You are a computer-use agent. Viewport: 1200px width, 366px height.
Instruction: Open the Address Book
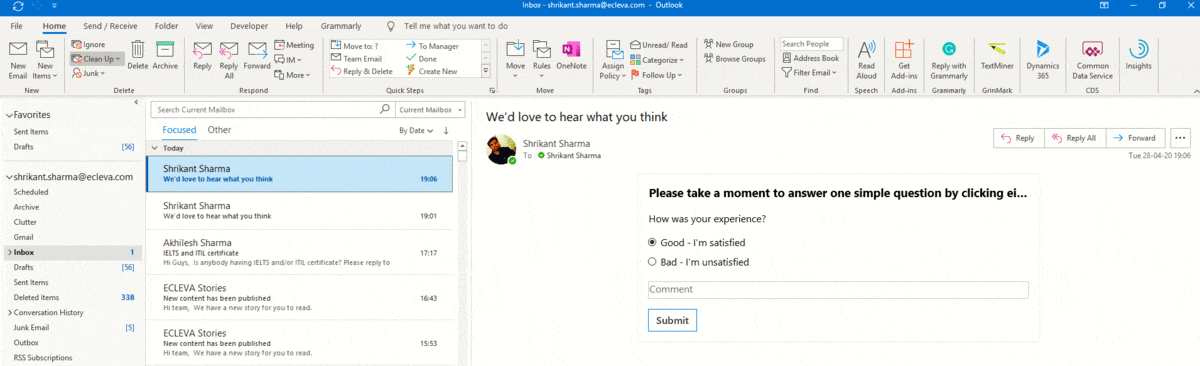coord(811,58)
